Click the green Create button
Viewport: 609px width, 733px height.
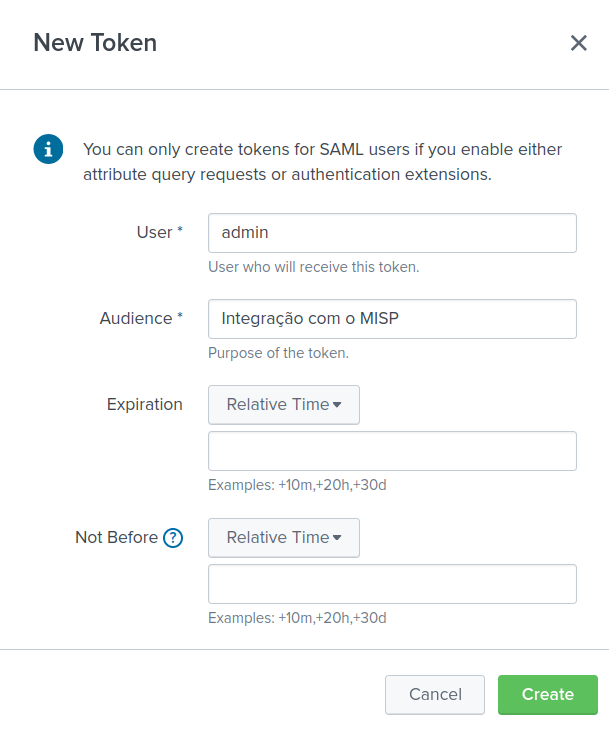[x=547, y=695]
